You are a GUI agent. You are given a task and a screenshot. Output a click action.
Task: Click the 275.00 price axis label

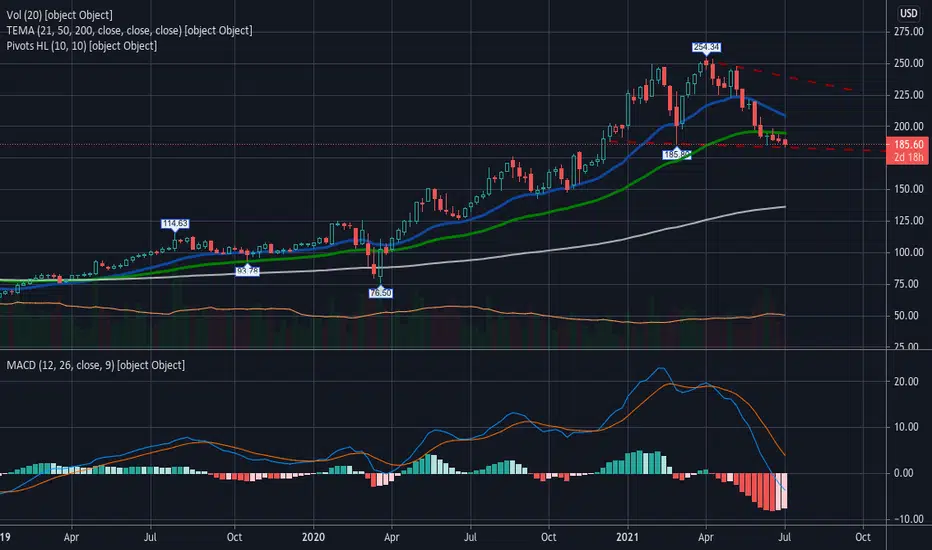(908, 32)
